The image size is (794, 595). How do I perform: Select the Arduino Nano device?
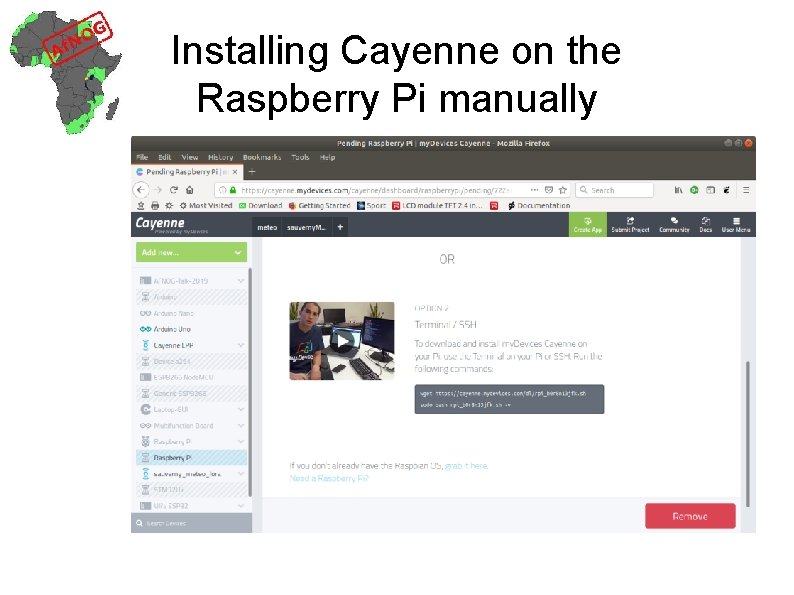191,313
